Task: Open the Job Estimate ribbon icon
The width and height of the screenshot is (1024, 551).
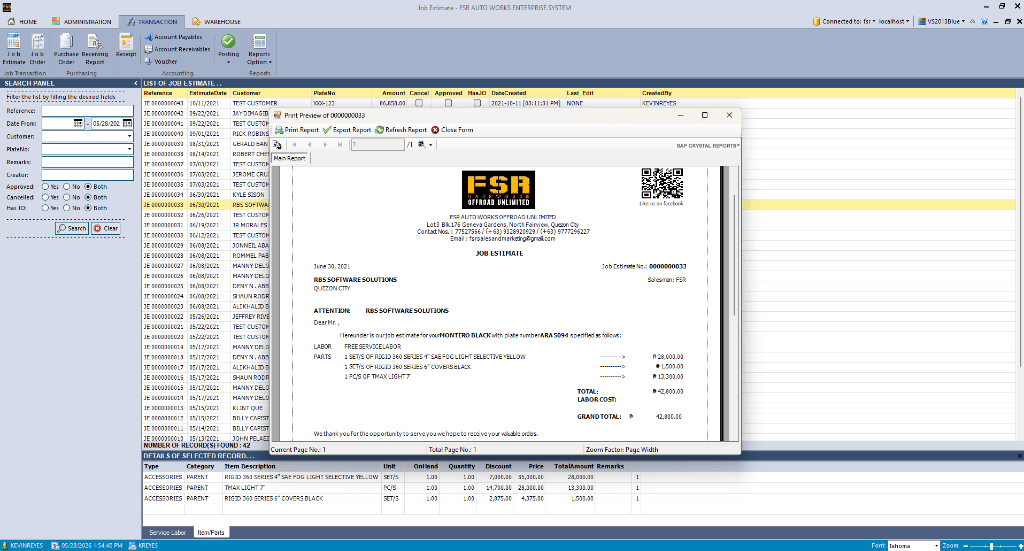Action: [x=14, y=50]
